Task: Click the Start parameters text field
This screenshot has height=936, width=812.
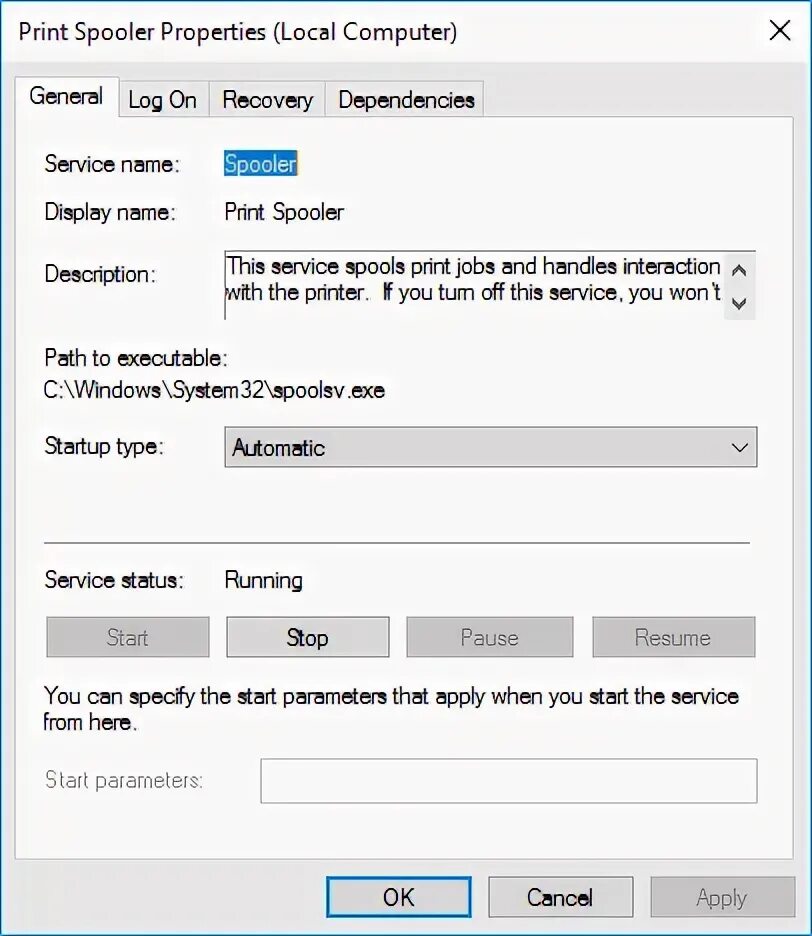Action: [x=509, y=781]
